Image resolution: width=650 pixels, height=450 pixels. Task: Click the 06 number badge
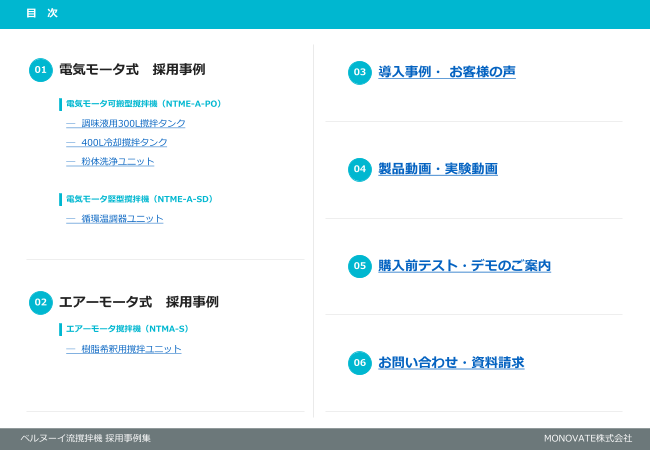tap(360, 363)
